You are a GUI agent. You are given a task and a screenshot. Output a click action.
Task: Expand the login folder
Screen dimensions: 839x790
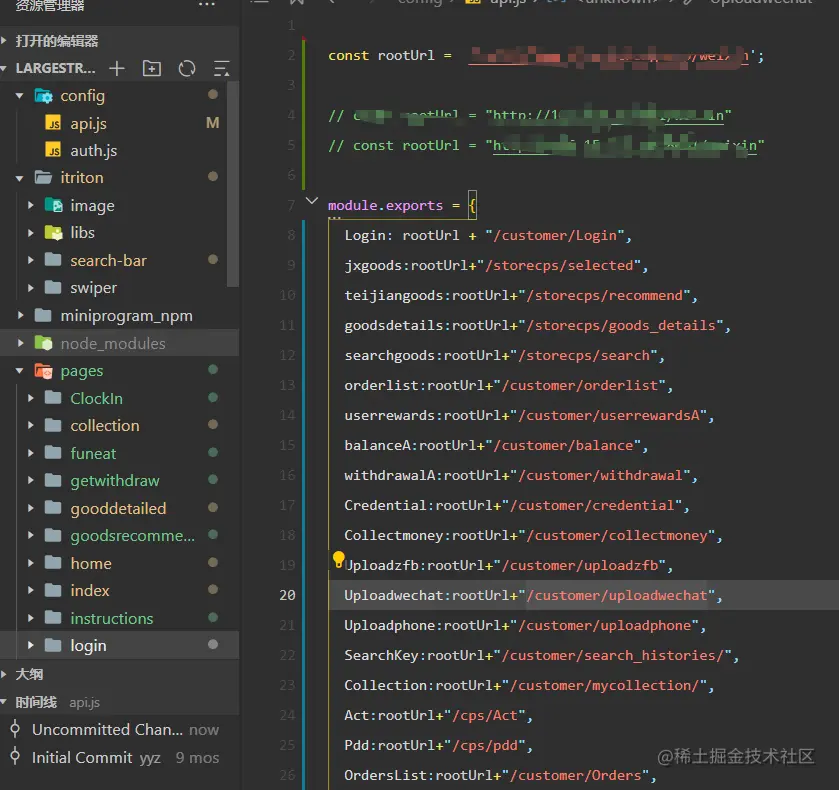tap(30, 645)
